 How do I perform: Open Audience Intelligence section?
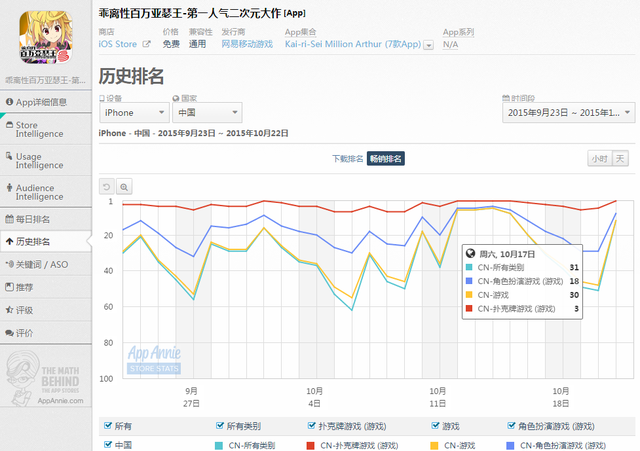tap(46, 192)
